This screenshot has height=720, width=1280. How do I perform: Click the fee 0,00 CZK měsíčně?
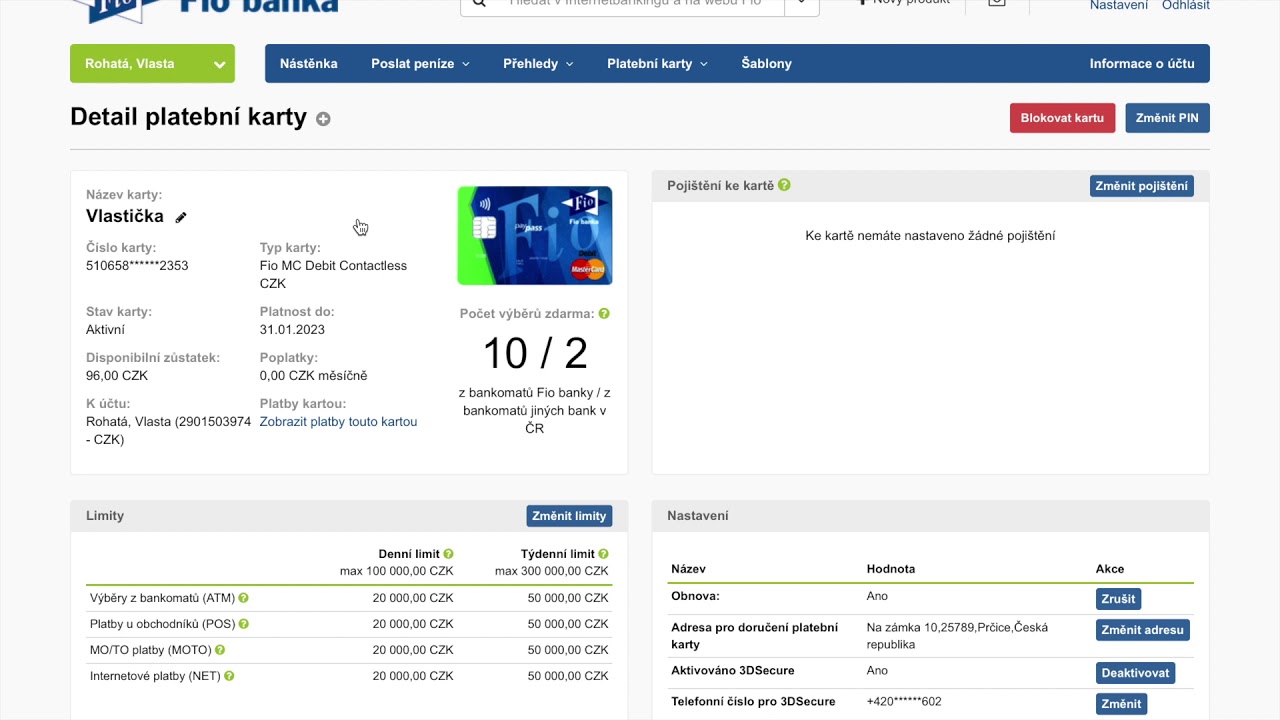[x=313, y=376]
